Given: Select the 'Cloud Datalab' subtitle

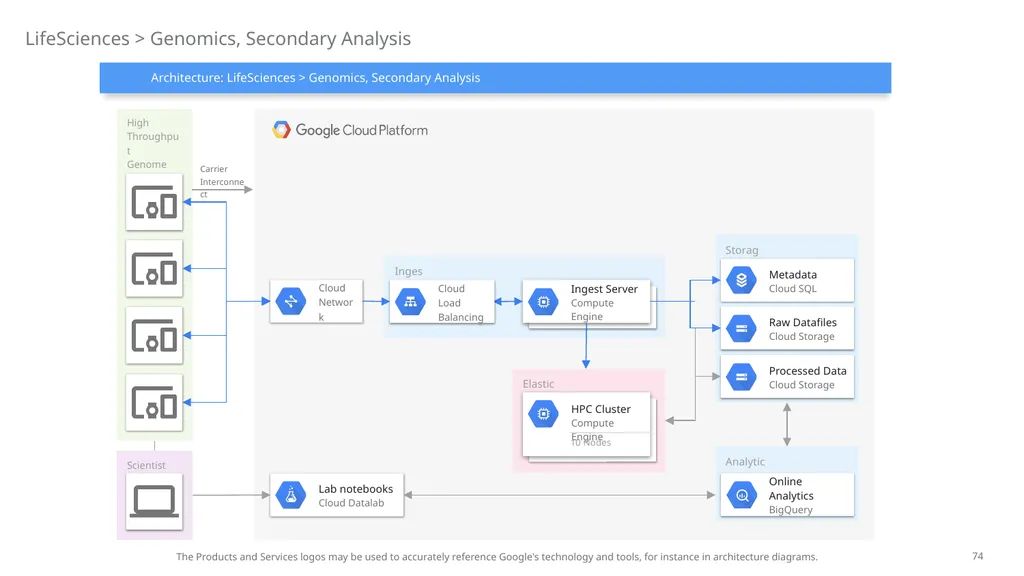Looking at the screenshot, I should (x=351, y=503).
